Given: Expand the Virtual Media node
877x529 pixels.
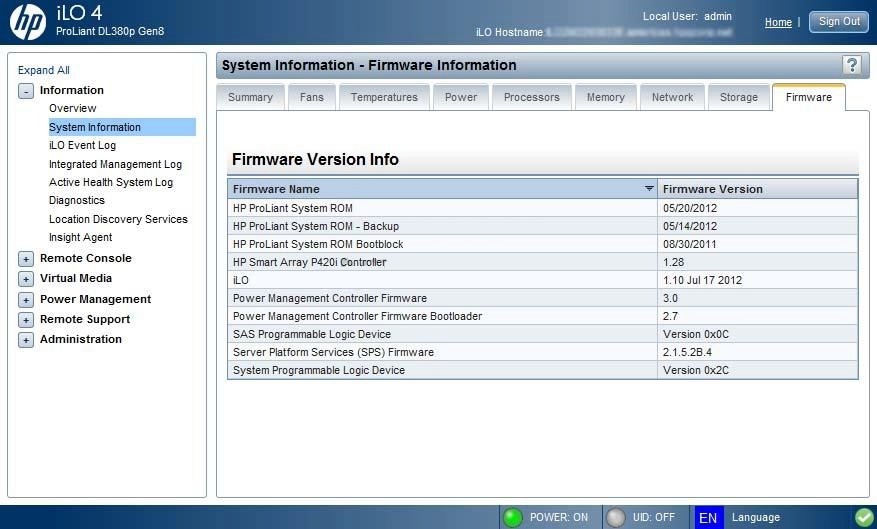Looking at the screenshot, I should [x=26, y=279].
